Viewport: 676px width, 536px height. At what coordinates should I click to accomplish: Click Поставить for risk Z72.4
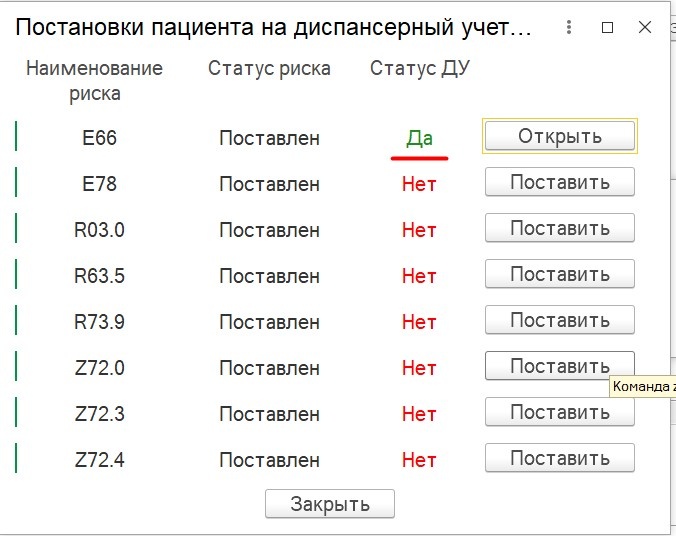pyautogui.click(x=559, y=458)
